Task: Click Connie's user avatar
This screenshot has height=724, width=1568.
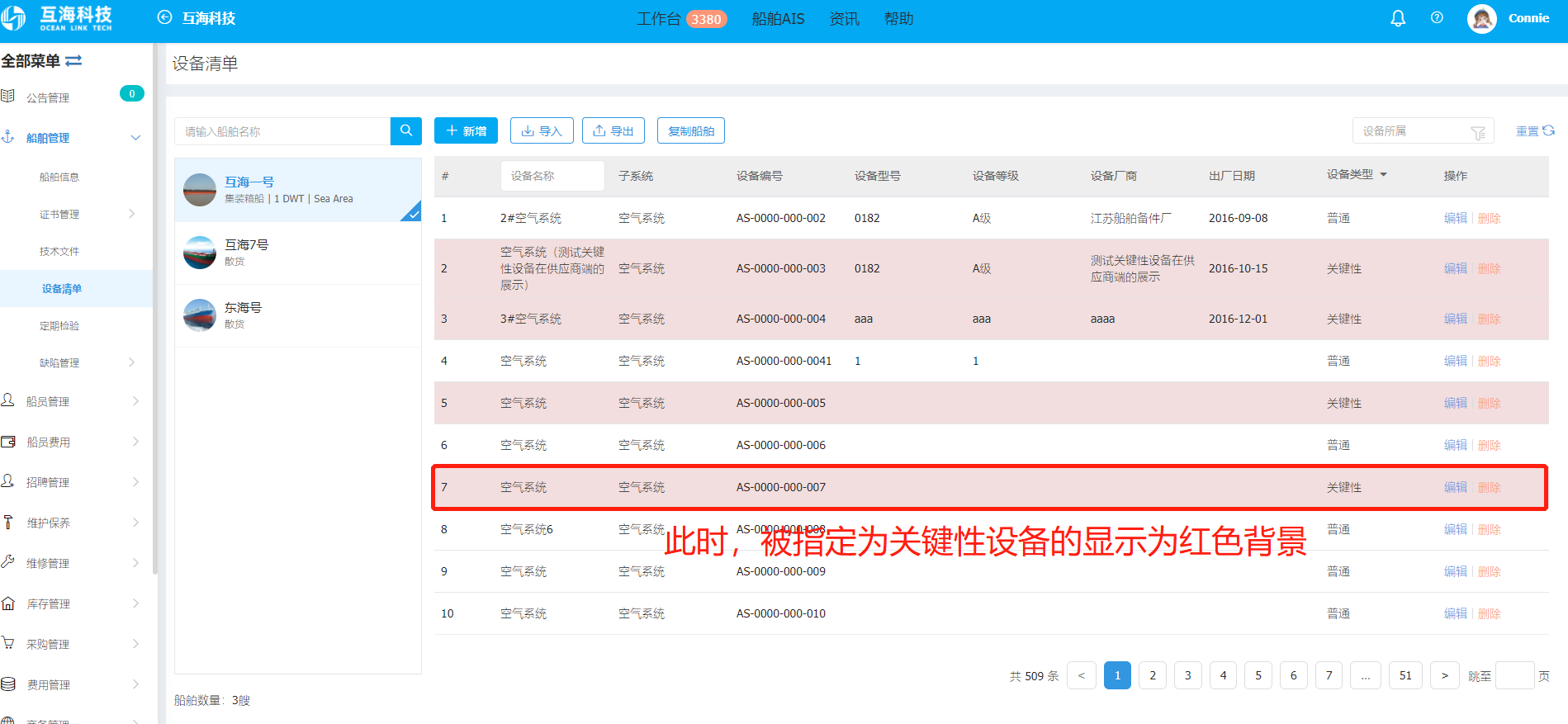Action: pyautogui.click(x=1482, y=18)
